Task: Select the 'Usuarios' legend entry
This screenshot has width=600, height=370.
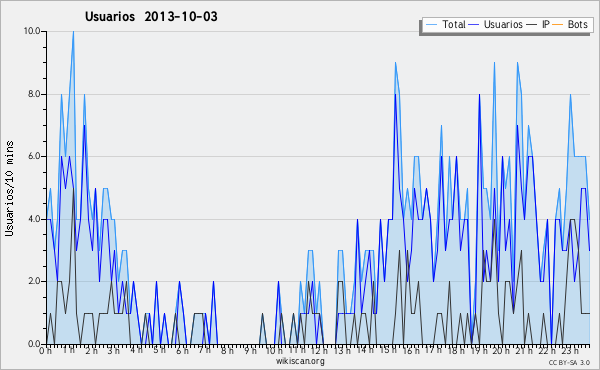Action: [496, 24]
